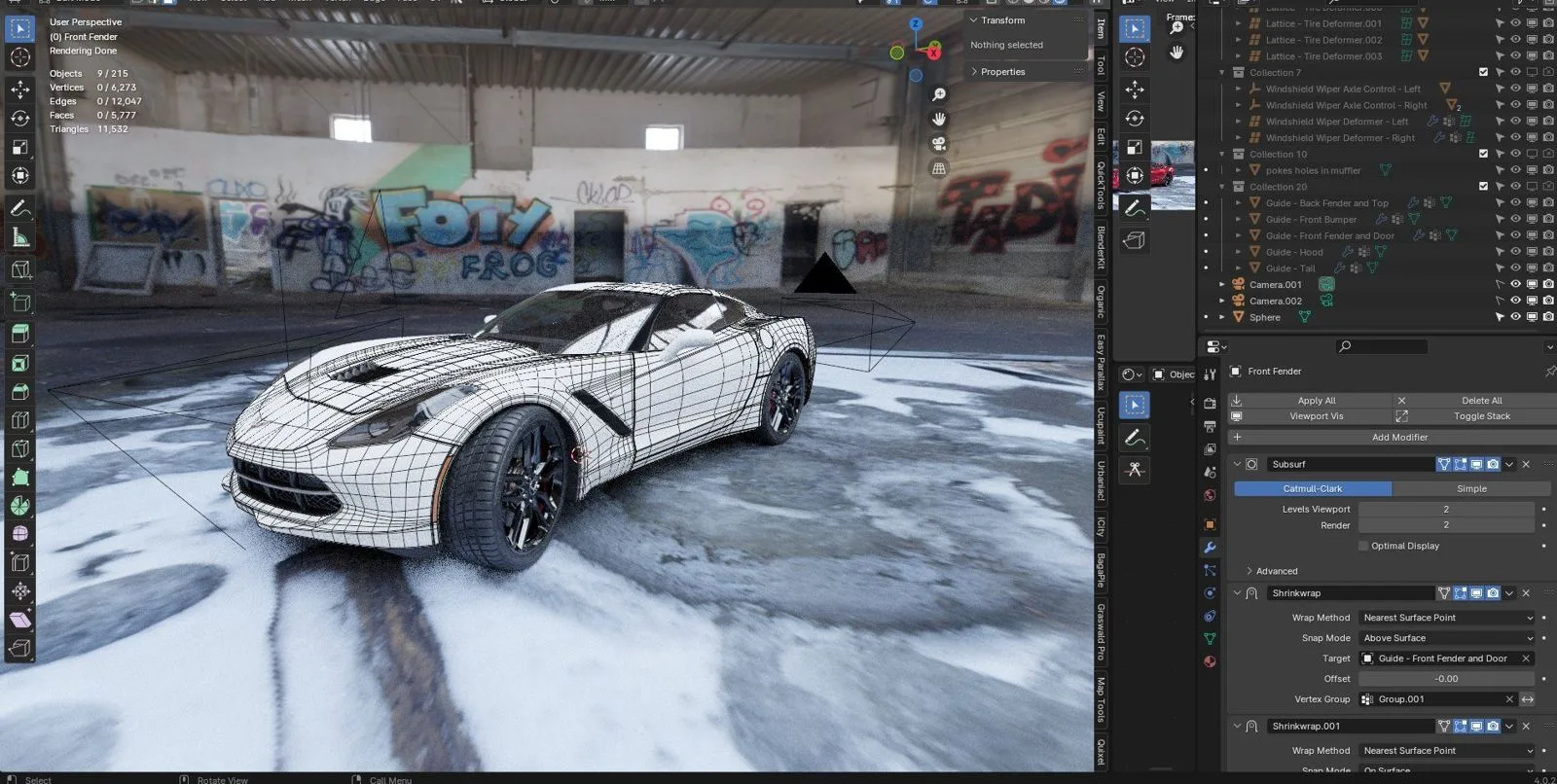Screen dimensions: 1557x784
Task: Select the Guide - Hood outliner row
Action: pos(1377,252)
